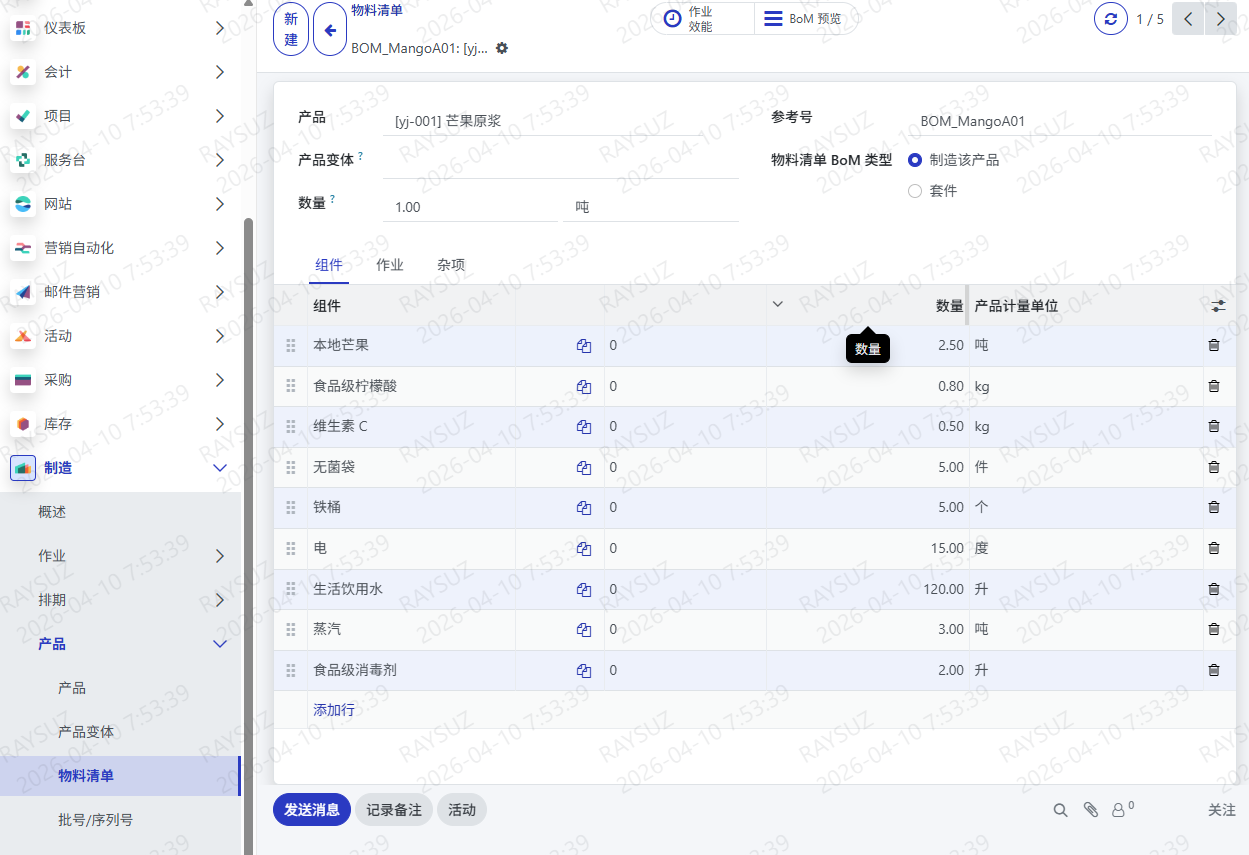The height and width of the screenshot is (855, 1249).
Task: Open the 仪表板 app icon
Action: pos(23,28)
